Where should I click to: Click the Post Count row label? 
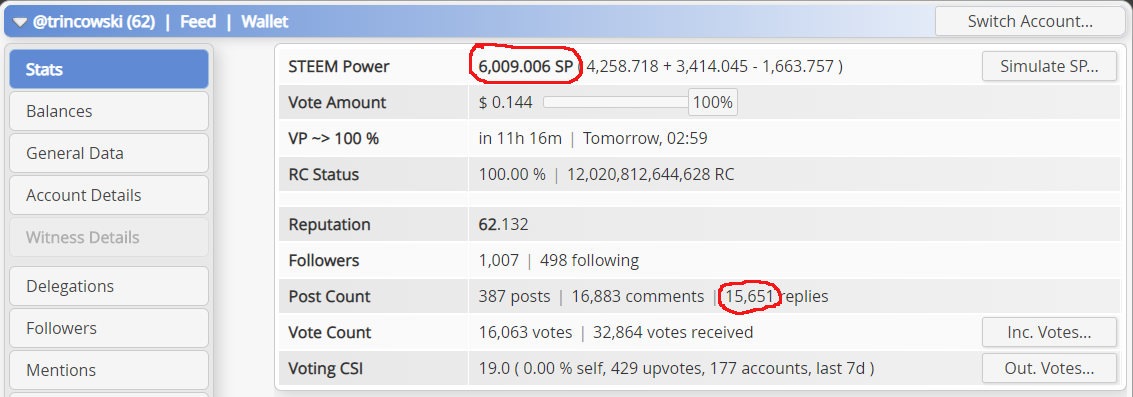click(x=329, y=296)
